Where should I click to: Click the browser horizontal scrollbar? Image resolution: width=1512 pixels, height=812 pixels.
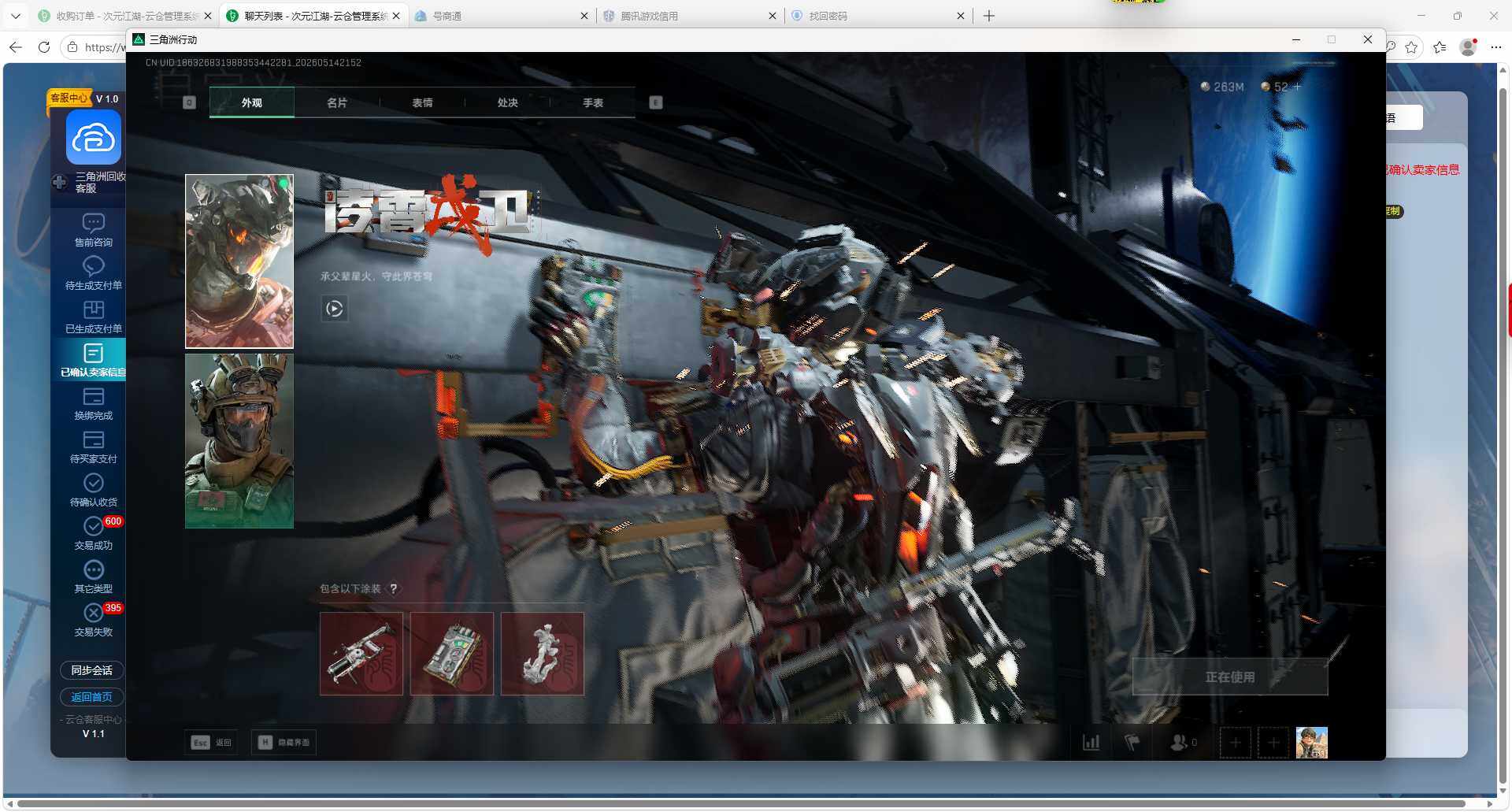[740, 803]
